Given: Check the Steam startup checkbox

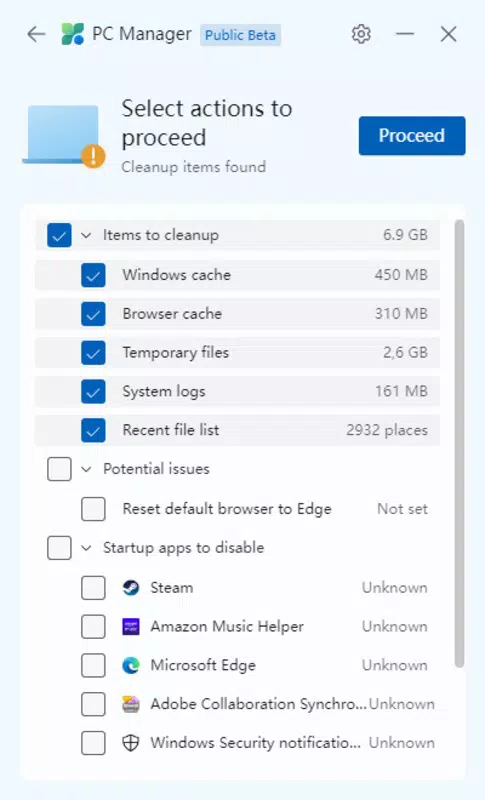Looking at the screenshot, I should tap(93, 588).
